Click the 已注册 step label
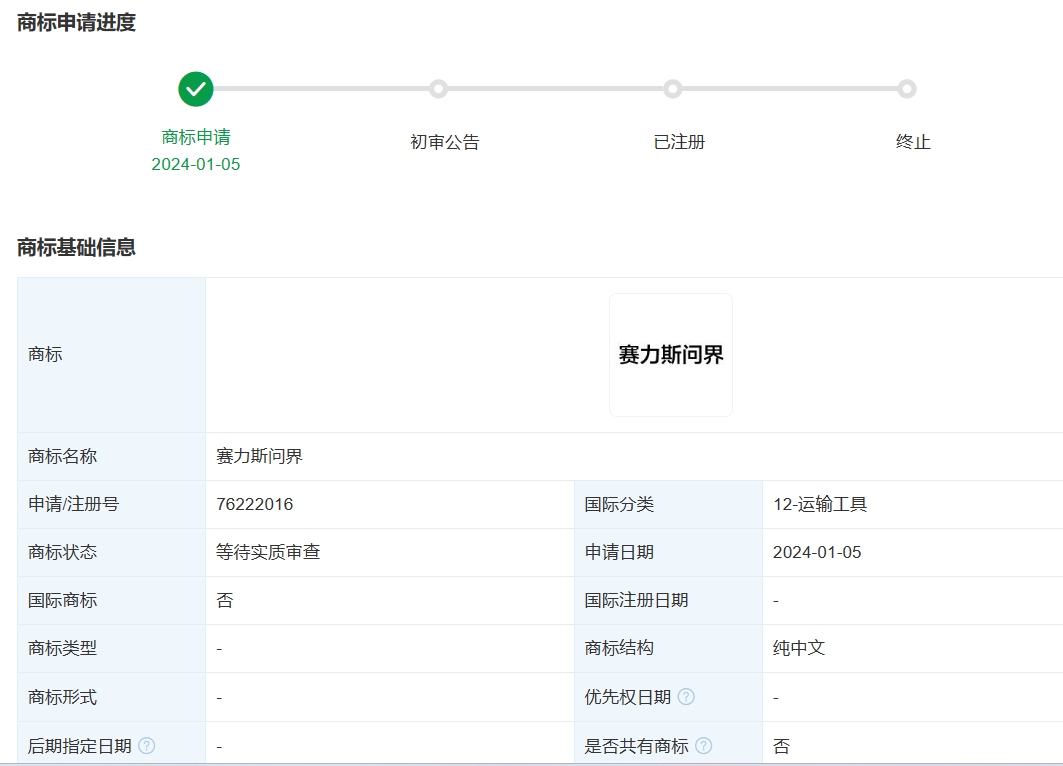The height and width of the screenshot is (766, 1063). click(x=679, y=142)
